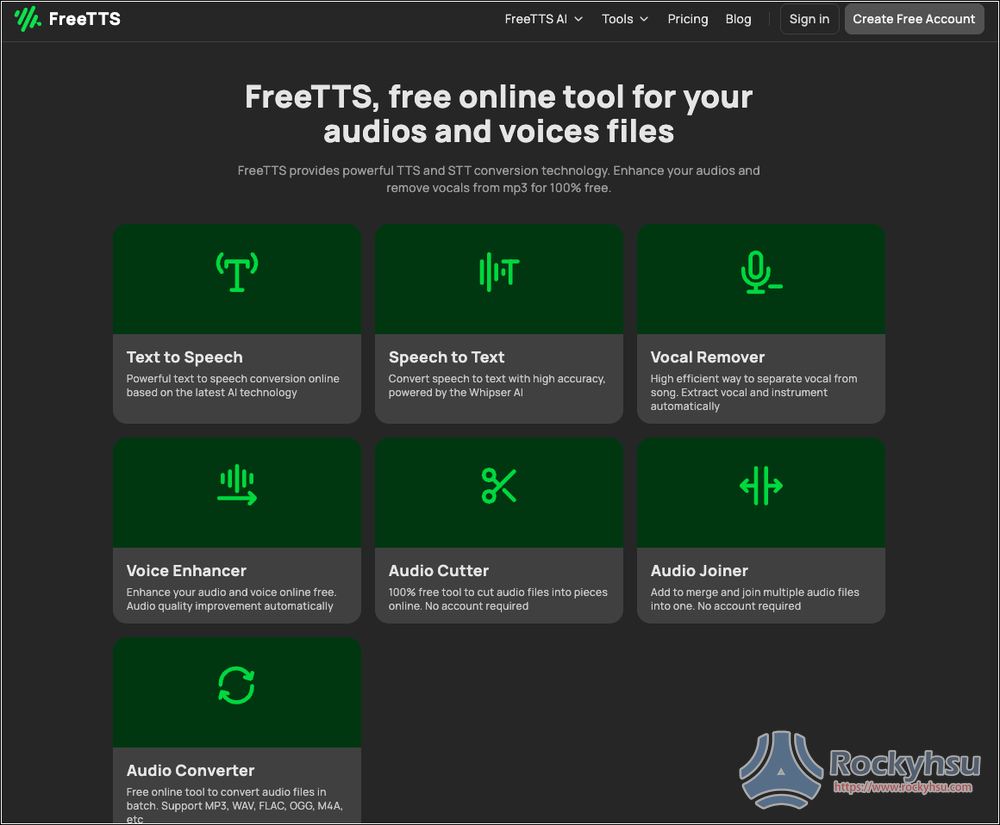The image size is (1000, 825).
Task: Open the Audio Joiner title link
Action: coord(699,571)
